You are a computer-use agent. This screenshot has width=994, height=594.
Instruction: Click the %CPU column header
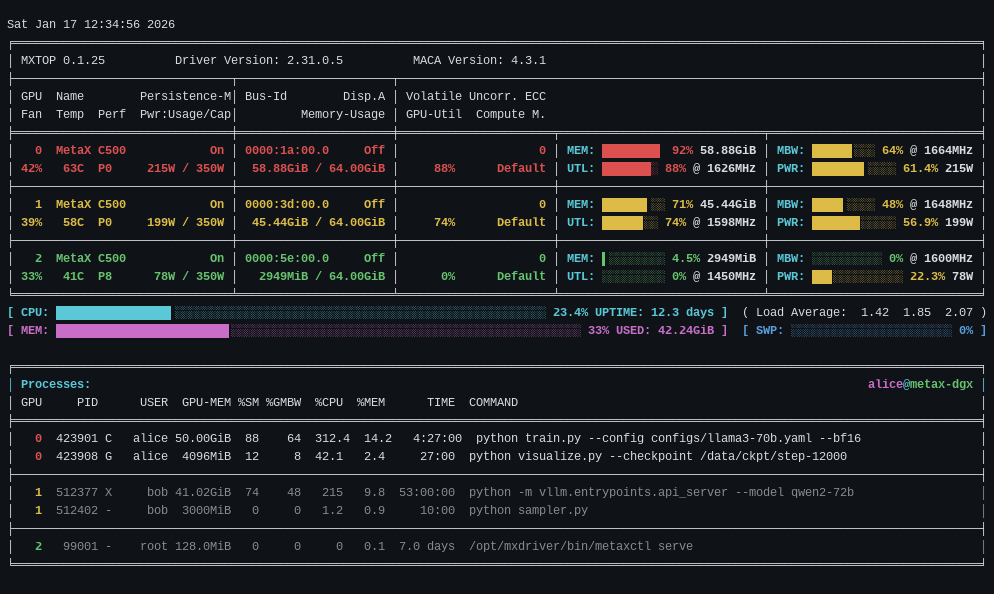point(329,403)
